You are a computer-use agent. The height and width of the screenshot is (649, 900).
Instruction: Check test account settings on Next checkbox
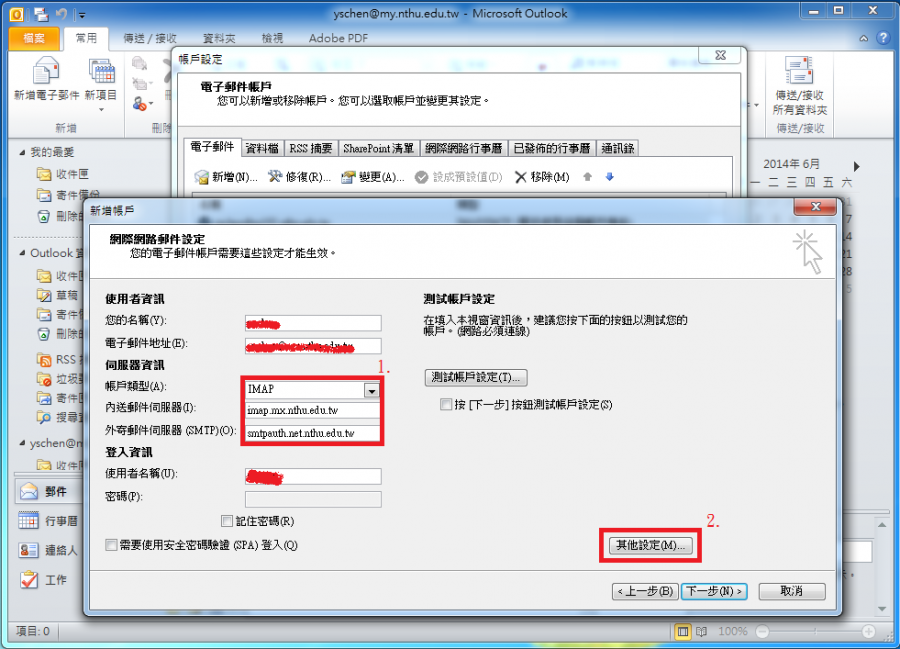coord(446,405)
